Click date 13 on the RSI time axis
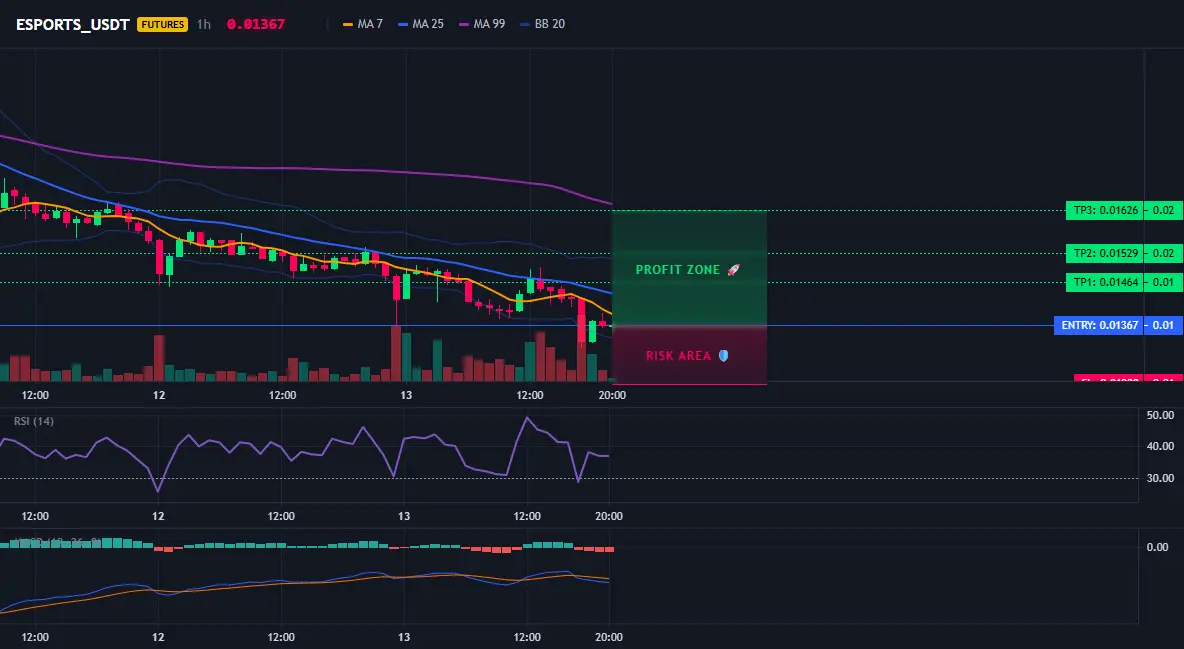 click(405, 516)
